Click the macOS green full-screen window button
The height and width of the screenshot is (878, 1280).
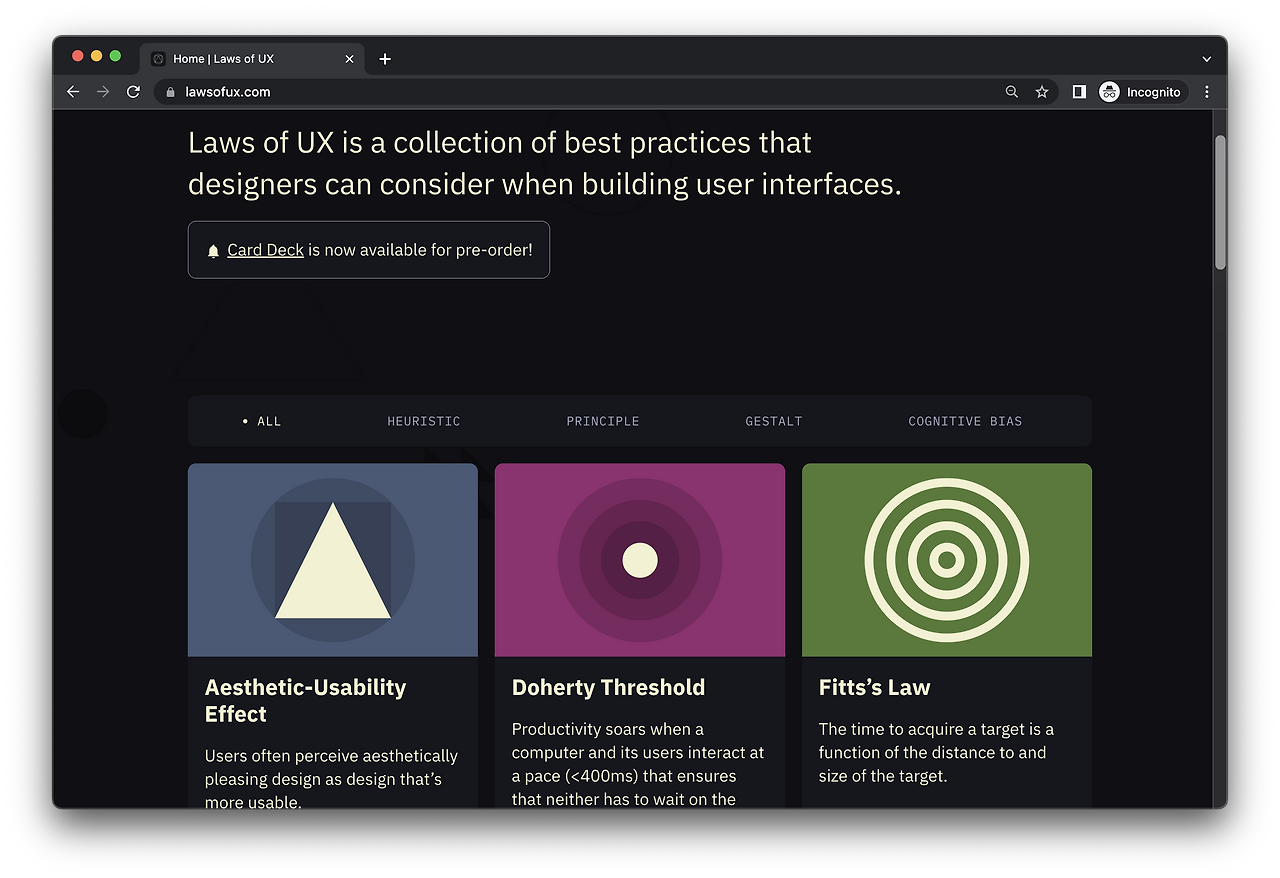pyautogui.click(x=115, y=56)
